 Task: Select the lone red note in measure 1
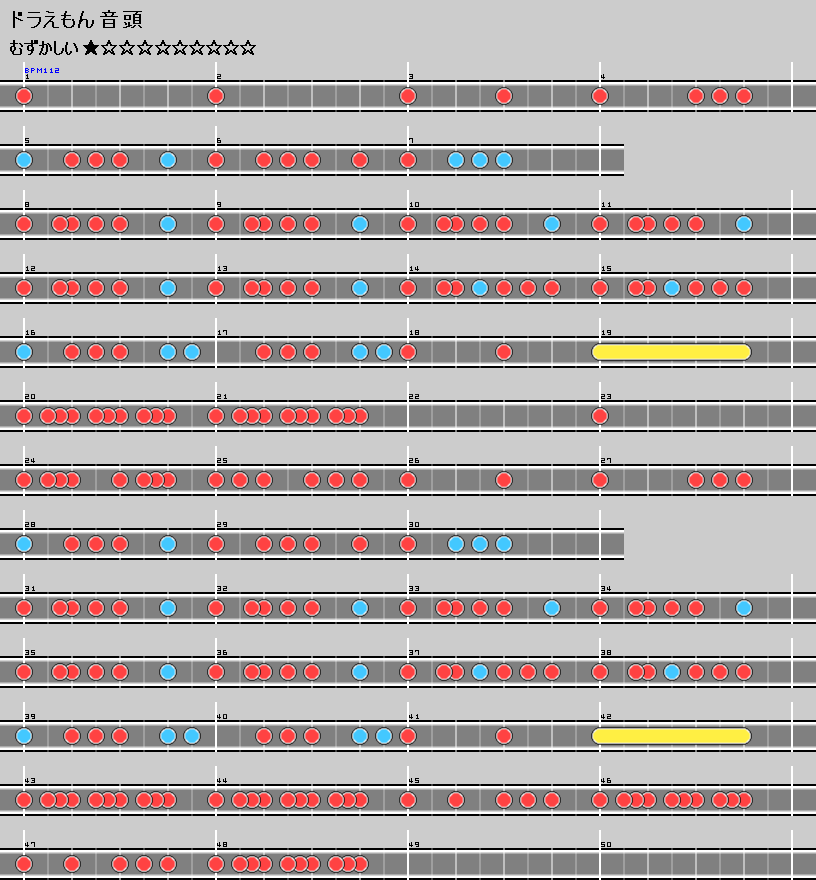(24, 96)
